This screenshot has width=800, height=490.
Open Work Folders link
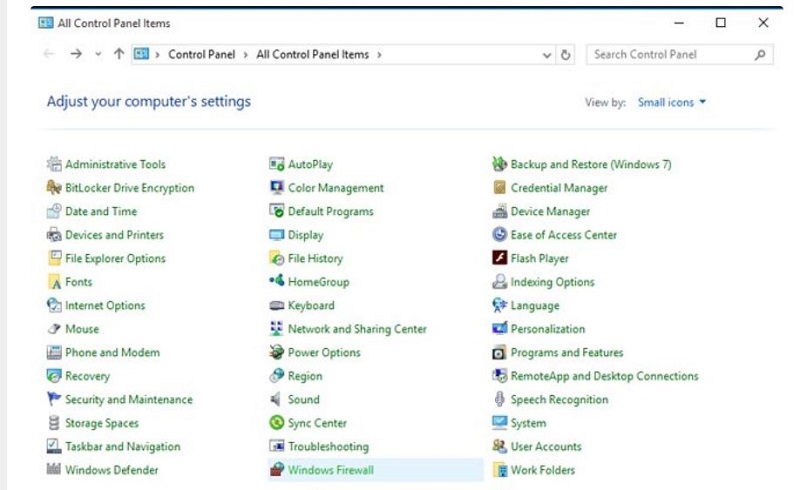542,470
